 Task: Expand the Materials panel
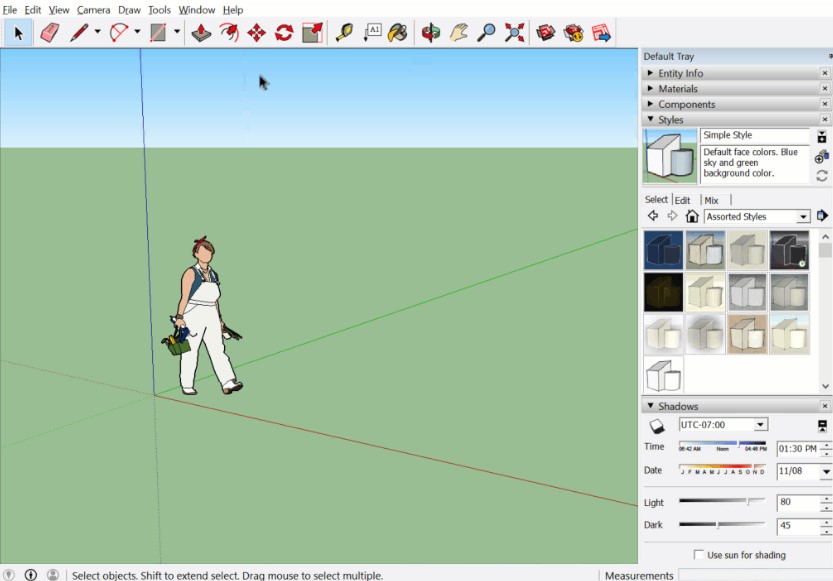[x=652, y=88]
